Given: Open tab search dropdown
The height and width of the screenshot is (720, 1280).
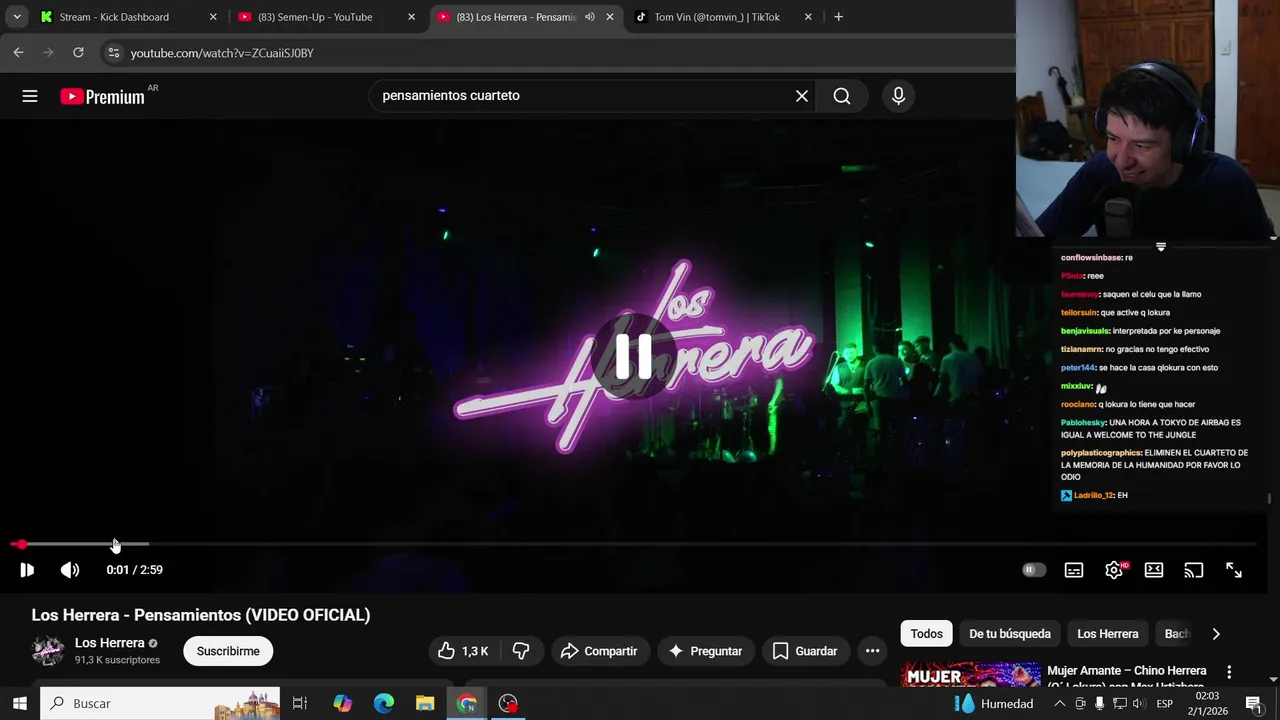Looking at the screenshot, I should [x=17, y=17].
